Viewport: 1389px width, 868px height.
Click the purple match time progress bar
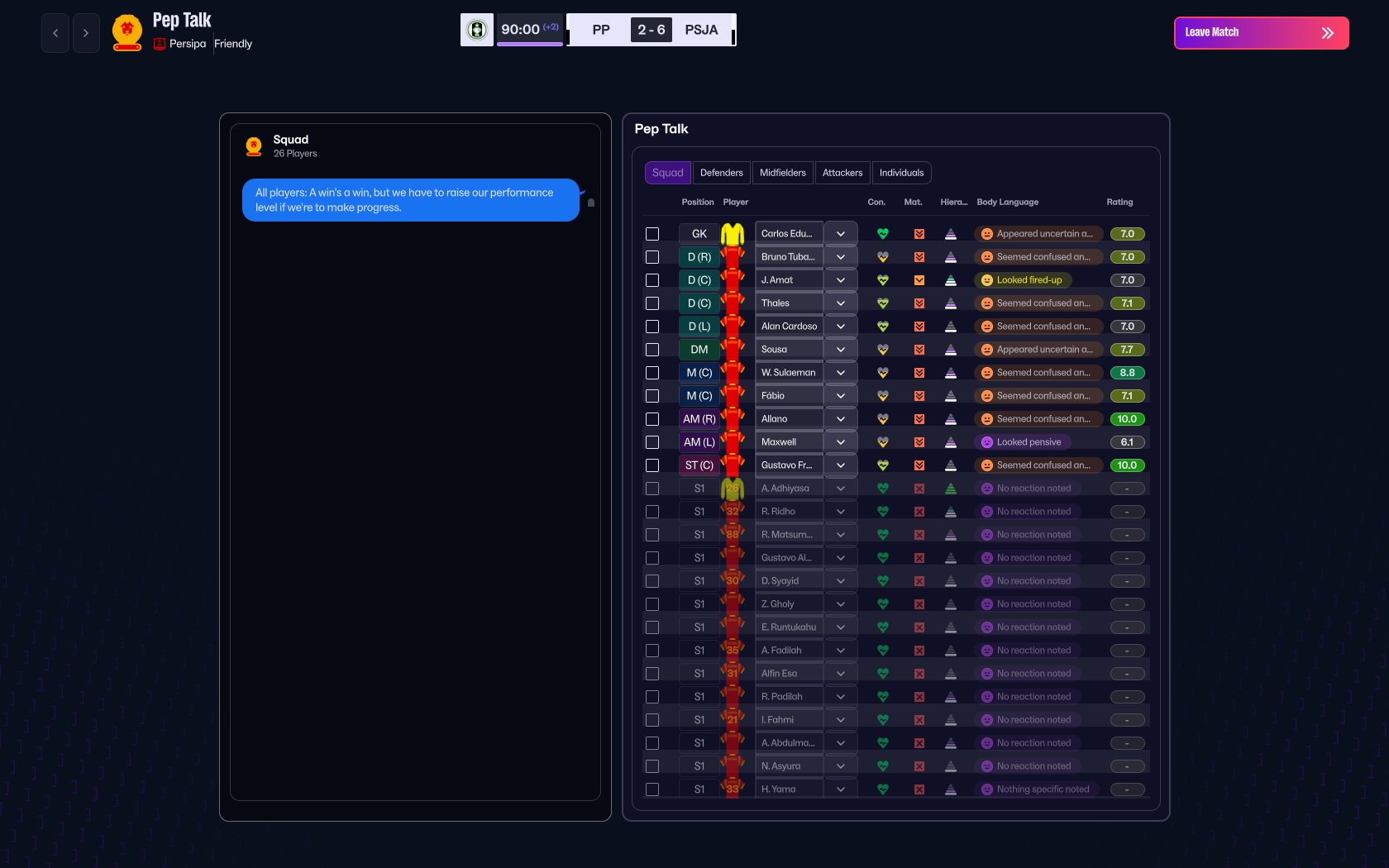pos(530,44)
